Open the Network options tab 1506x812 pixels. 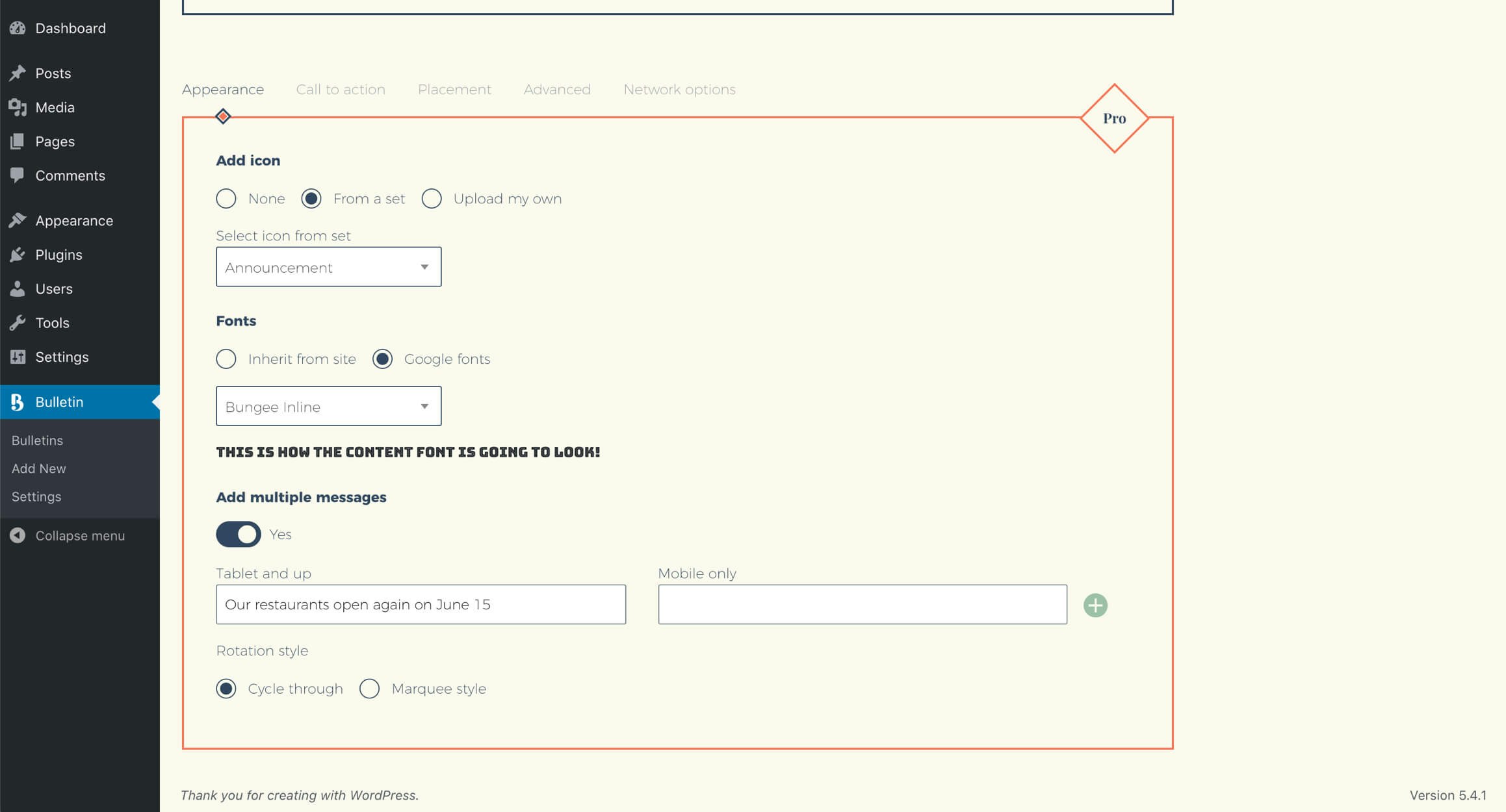[x=679, y=90]
